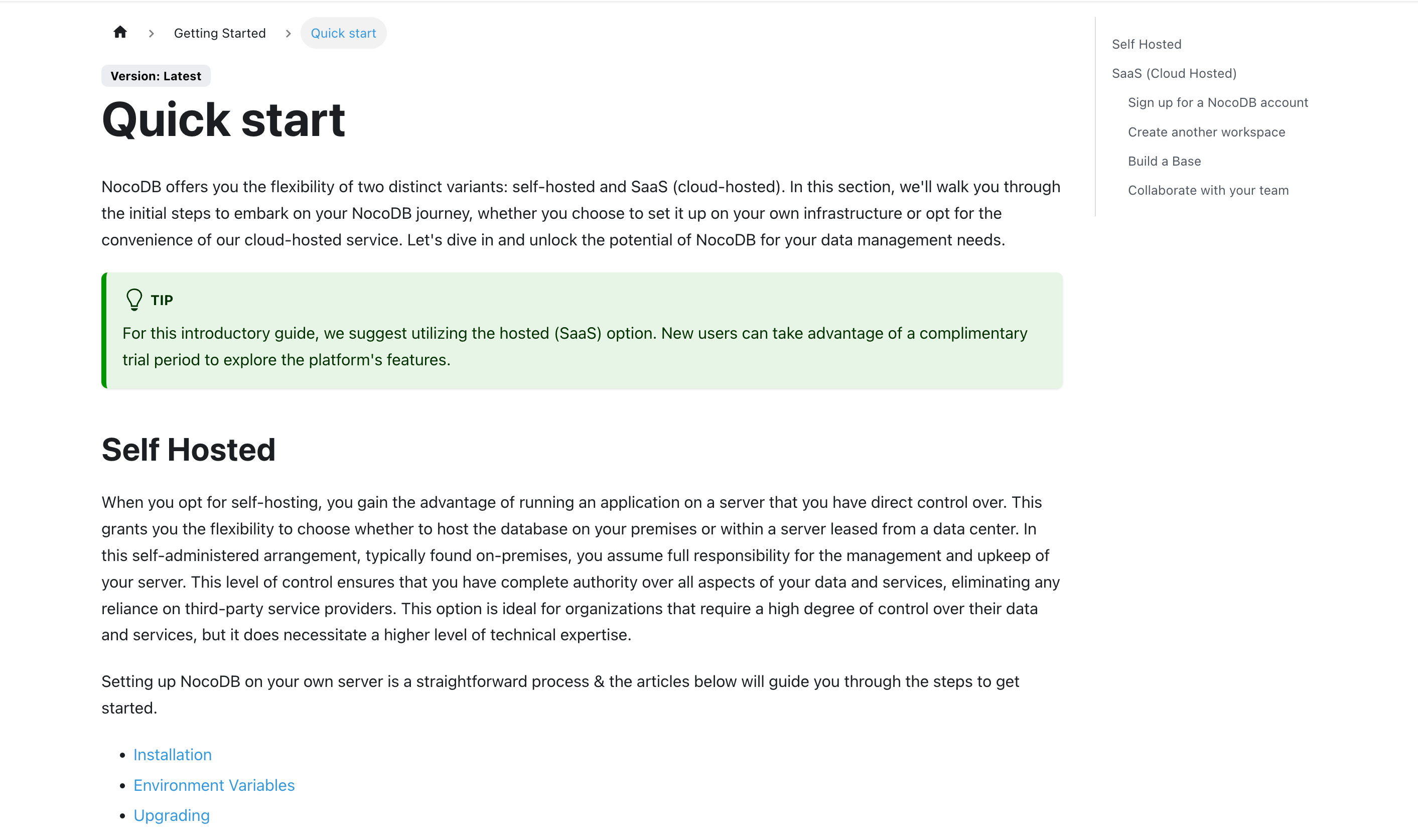Screen dimensions: 1418x840
Task: Open Create another workspace section link
Action: (1206, 132)
